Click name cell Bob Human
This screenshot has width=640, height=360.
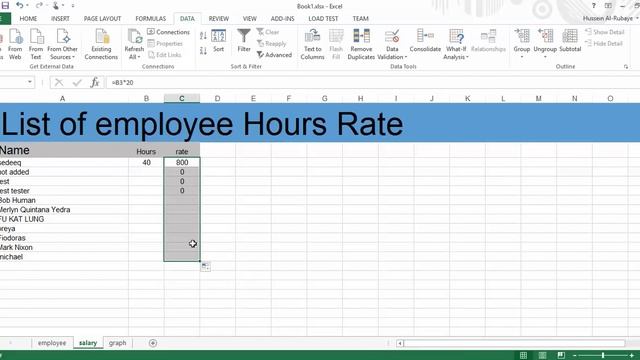point(64,200)
